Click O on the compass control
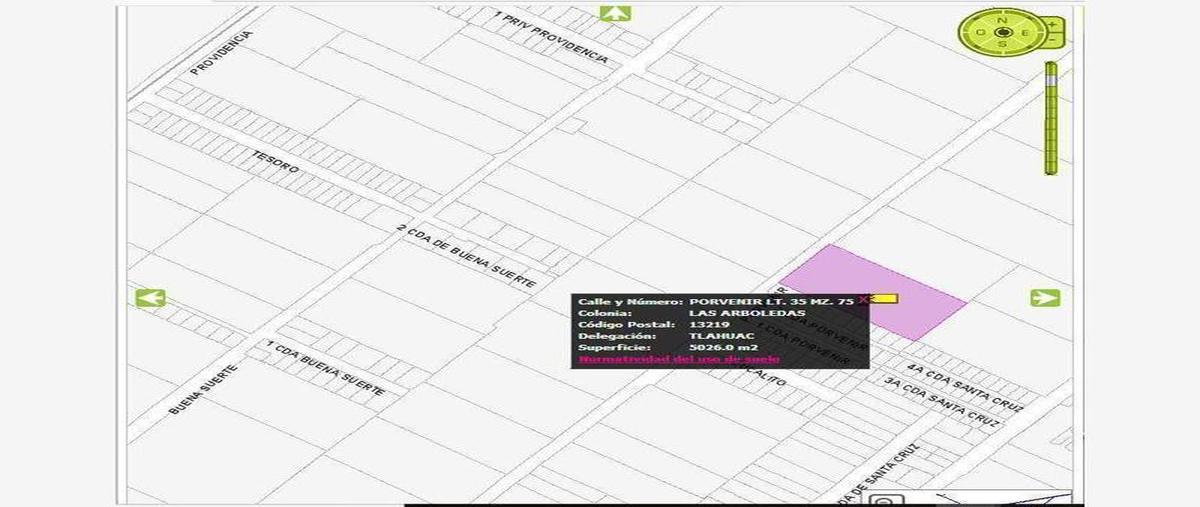The width and height of the screenshot is (1200, 507). [x=980, y=33]
